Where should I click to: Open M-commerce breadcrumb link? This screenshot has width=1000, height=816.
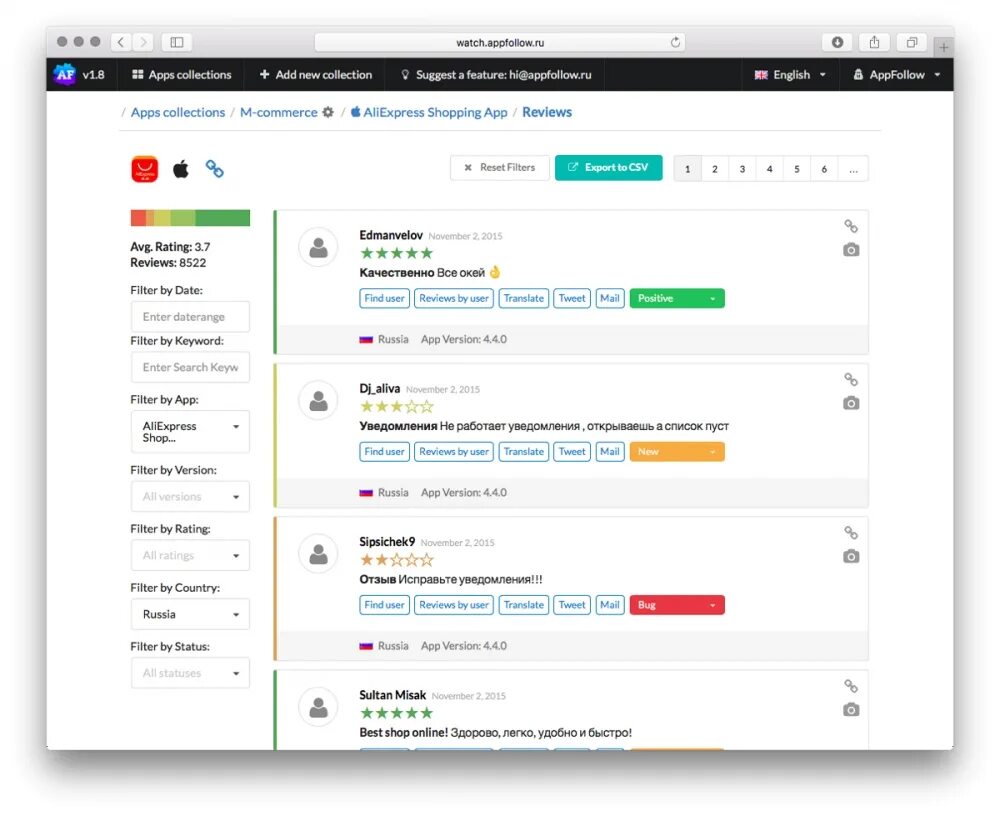coord(279,112)
